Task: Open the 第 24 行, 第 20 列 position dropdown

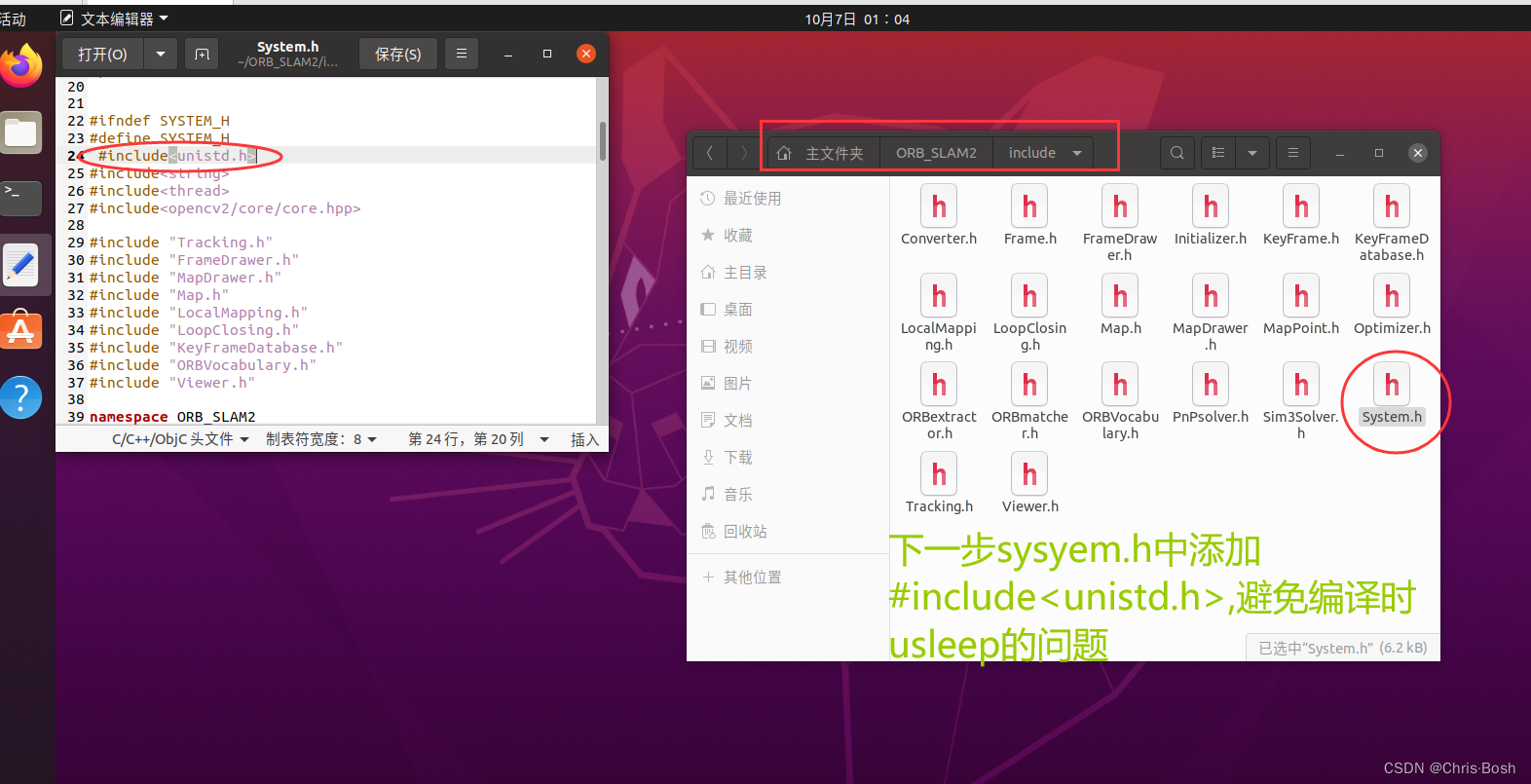Action: [x=478, y=439]
